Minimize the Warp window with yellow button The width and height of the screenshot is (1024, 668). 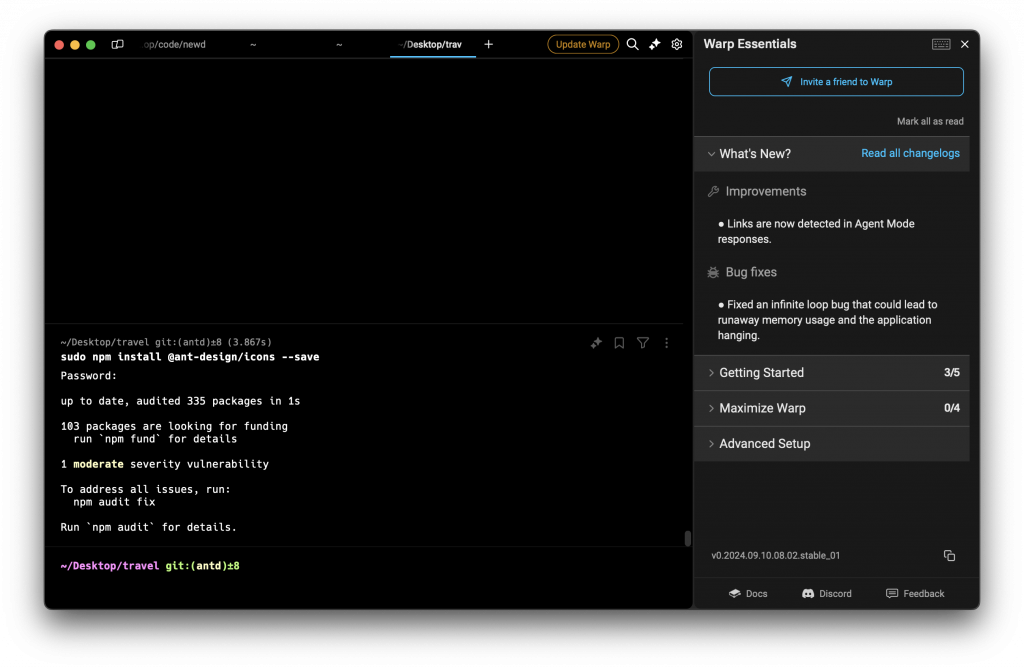coord(74,44)
